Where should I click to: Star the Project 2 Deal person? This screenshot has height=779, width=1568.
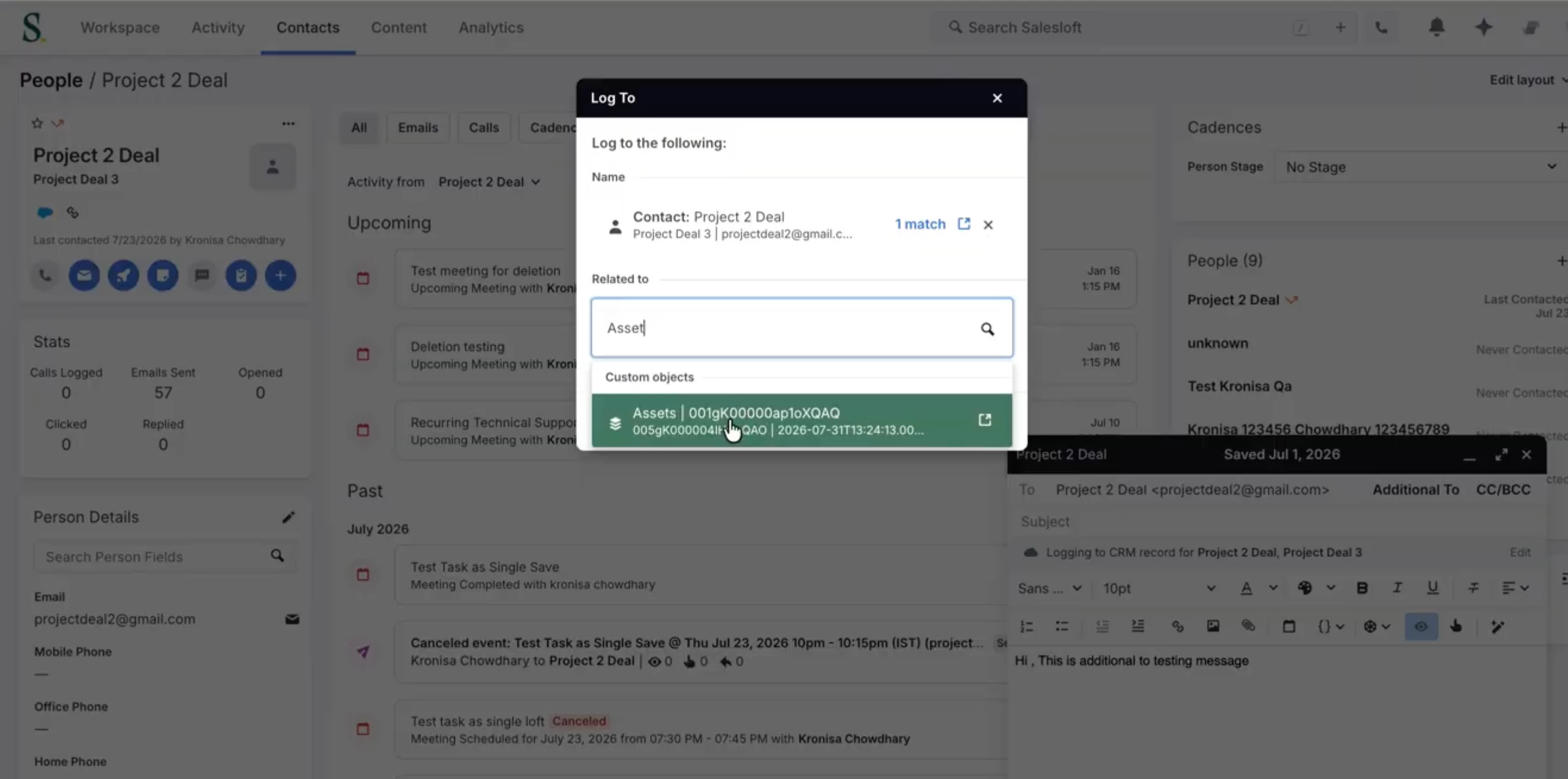point(37,124)
